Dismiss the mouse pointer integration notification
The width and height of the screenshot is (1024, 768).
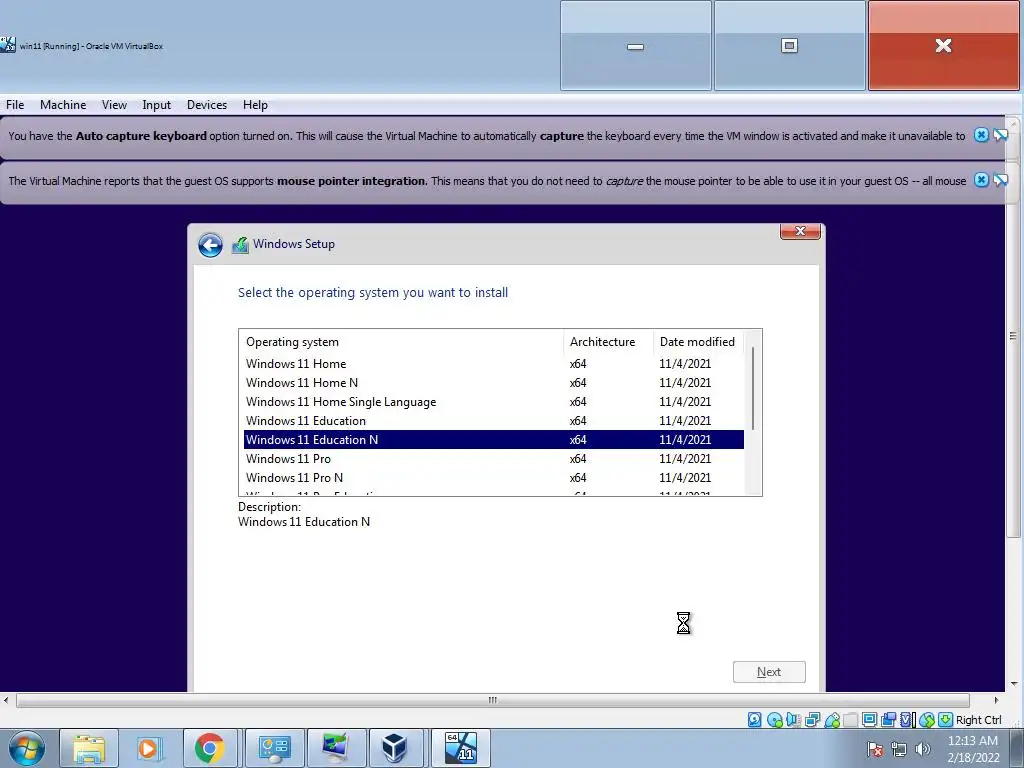pos(981,180)
